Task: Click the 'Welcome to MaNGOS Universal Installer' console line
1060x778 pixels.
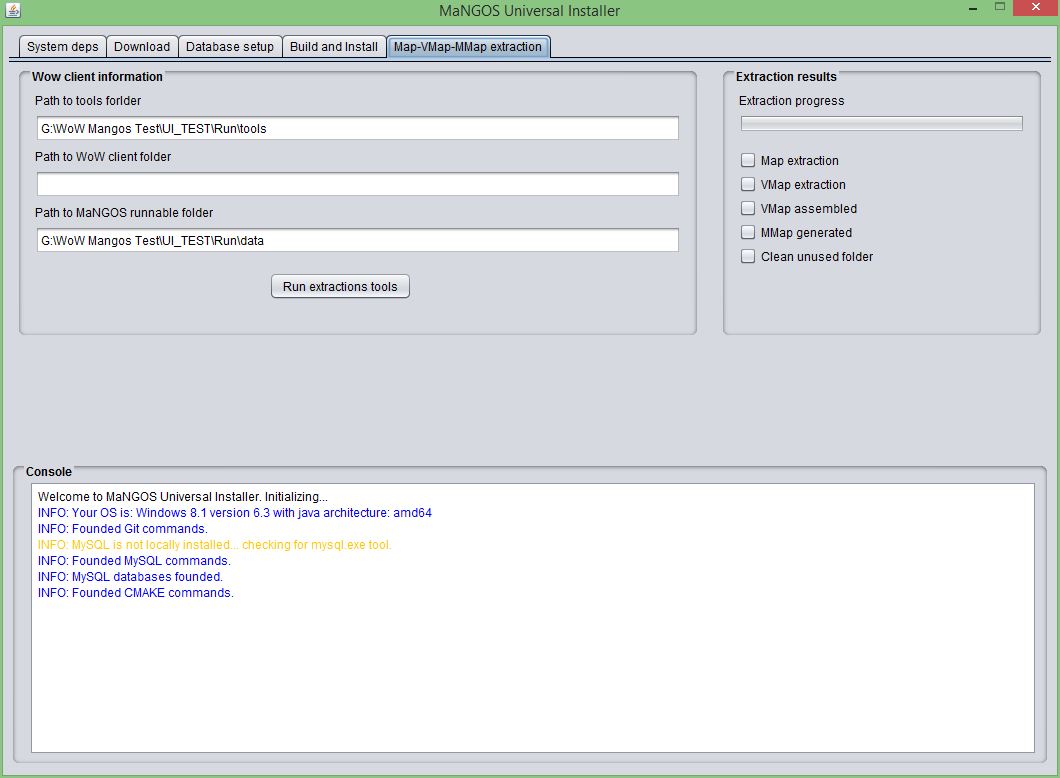Action: (183, 497)
